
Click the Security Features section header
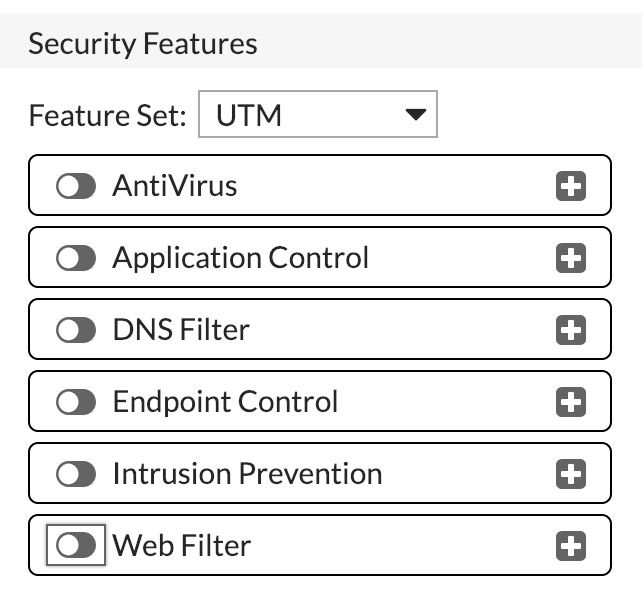click(x=143, y=44)
